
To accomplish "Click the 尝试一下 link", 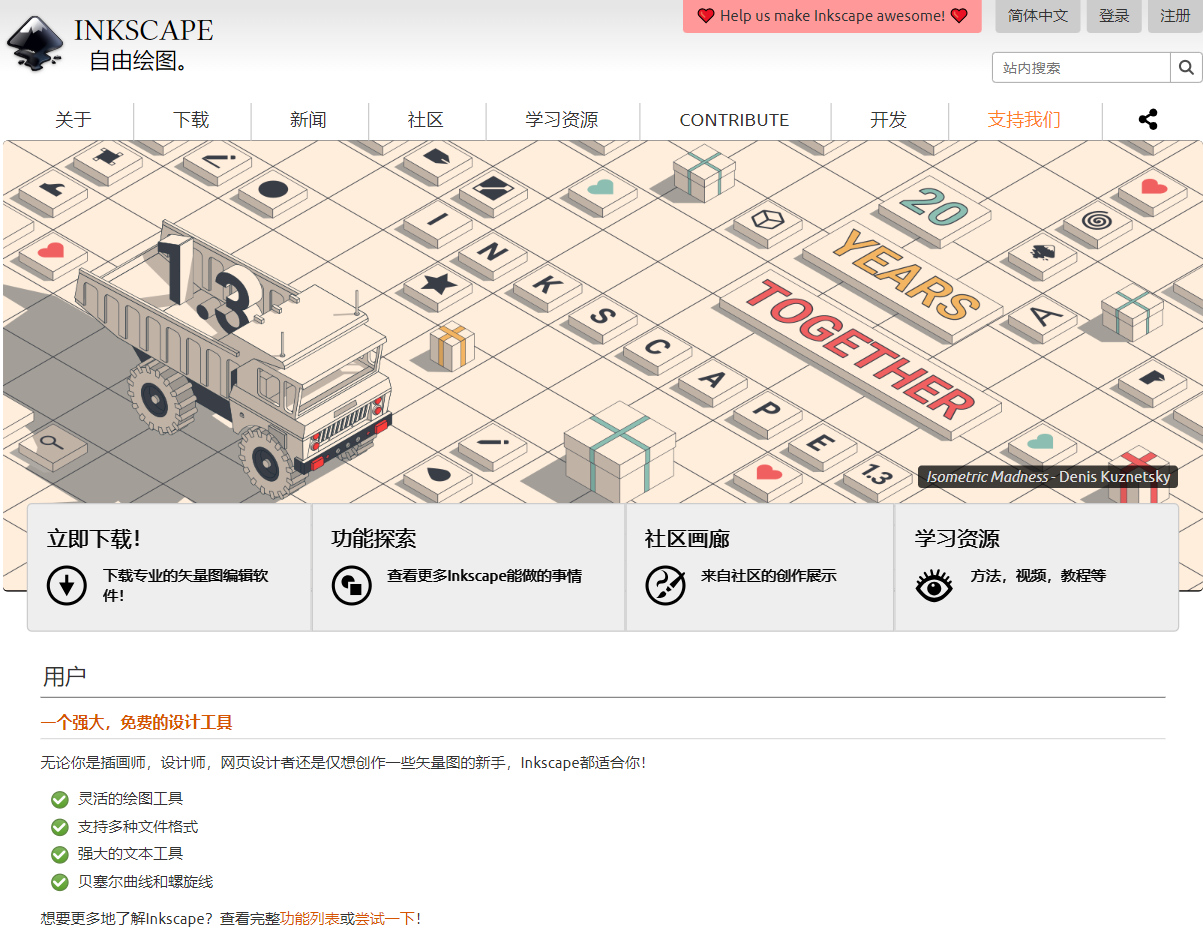I will click(385, 918).
